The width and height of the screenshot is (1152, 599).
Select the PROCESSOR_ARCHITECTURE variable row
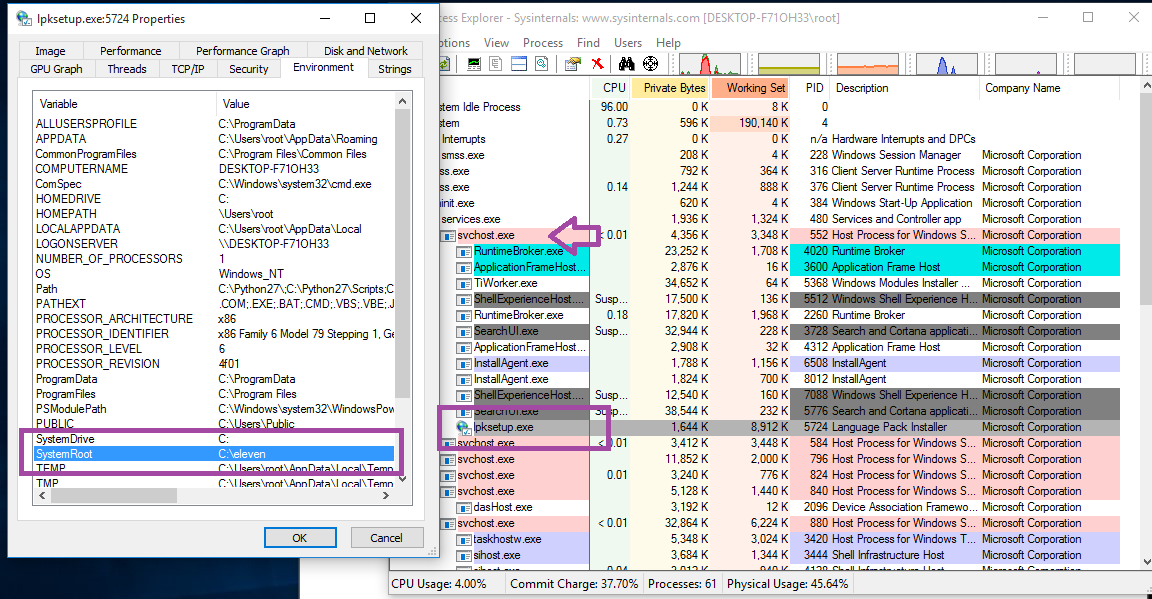[215, 319]
